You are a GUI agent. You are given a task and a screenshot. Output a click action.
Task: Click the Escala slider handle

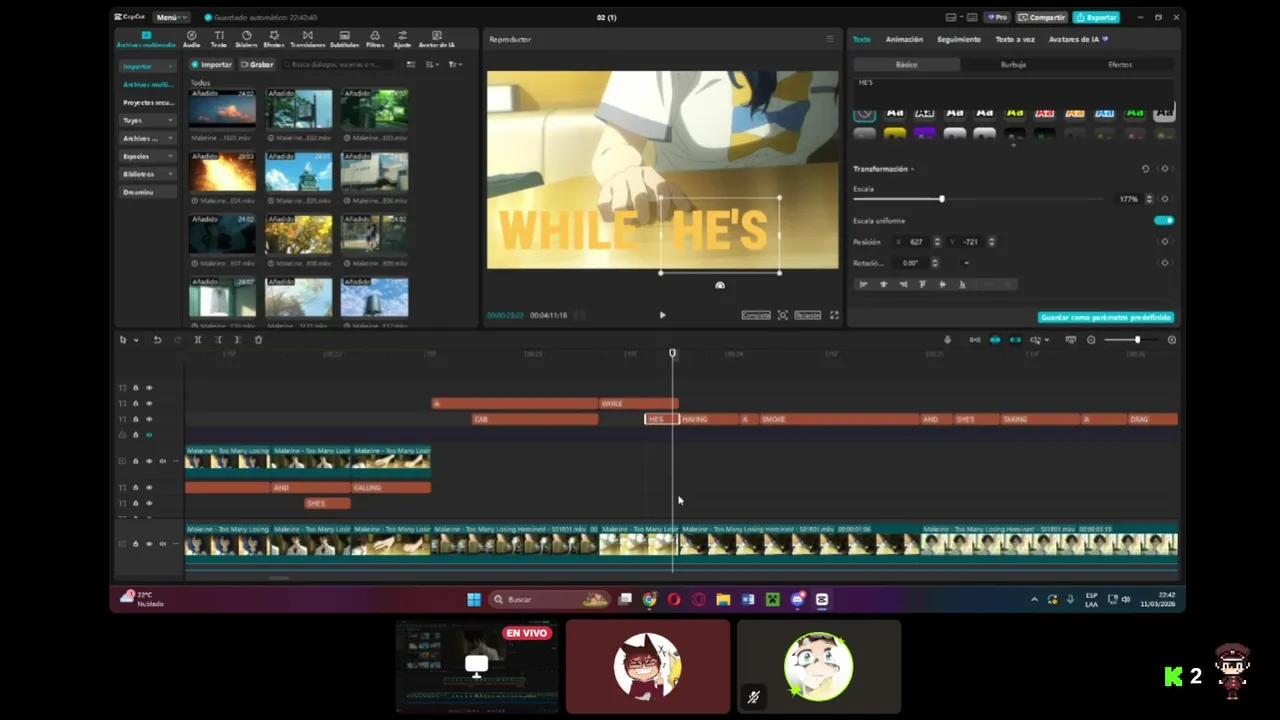coord(941,199)
